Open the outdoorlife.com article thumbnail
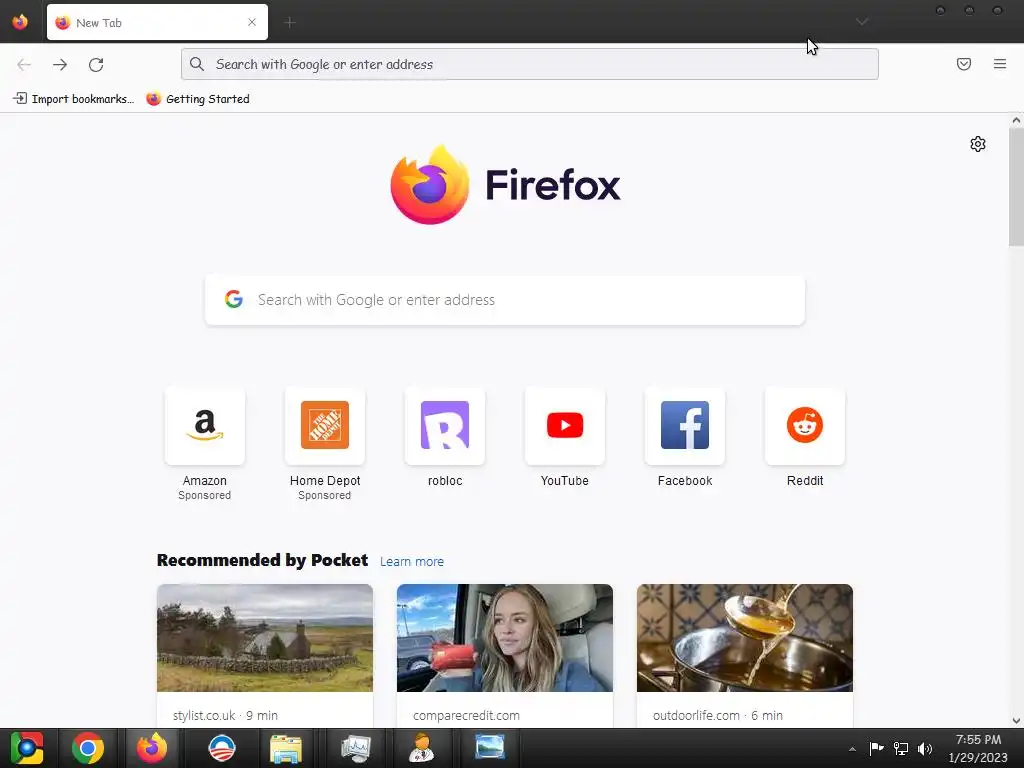Viewport: 1024px width, 768px height. click(x=744, y=638)
